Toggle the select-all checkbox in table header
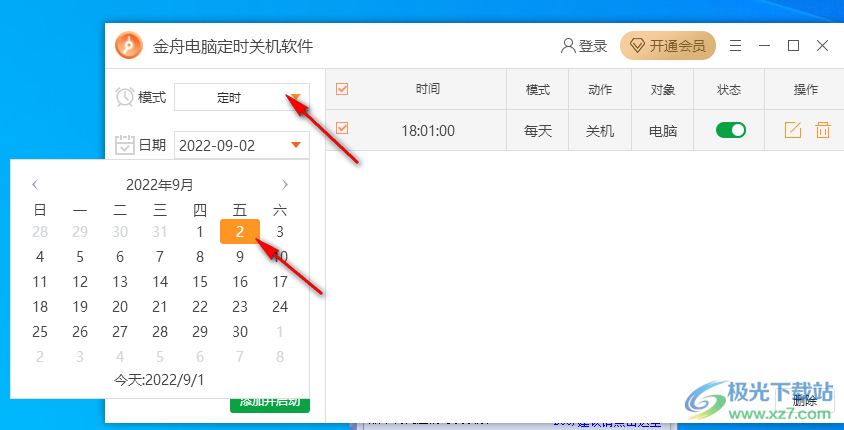This screenshot has height=430, width=844. [x=342, y=89]
